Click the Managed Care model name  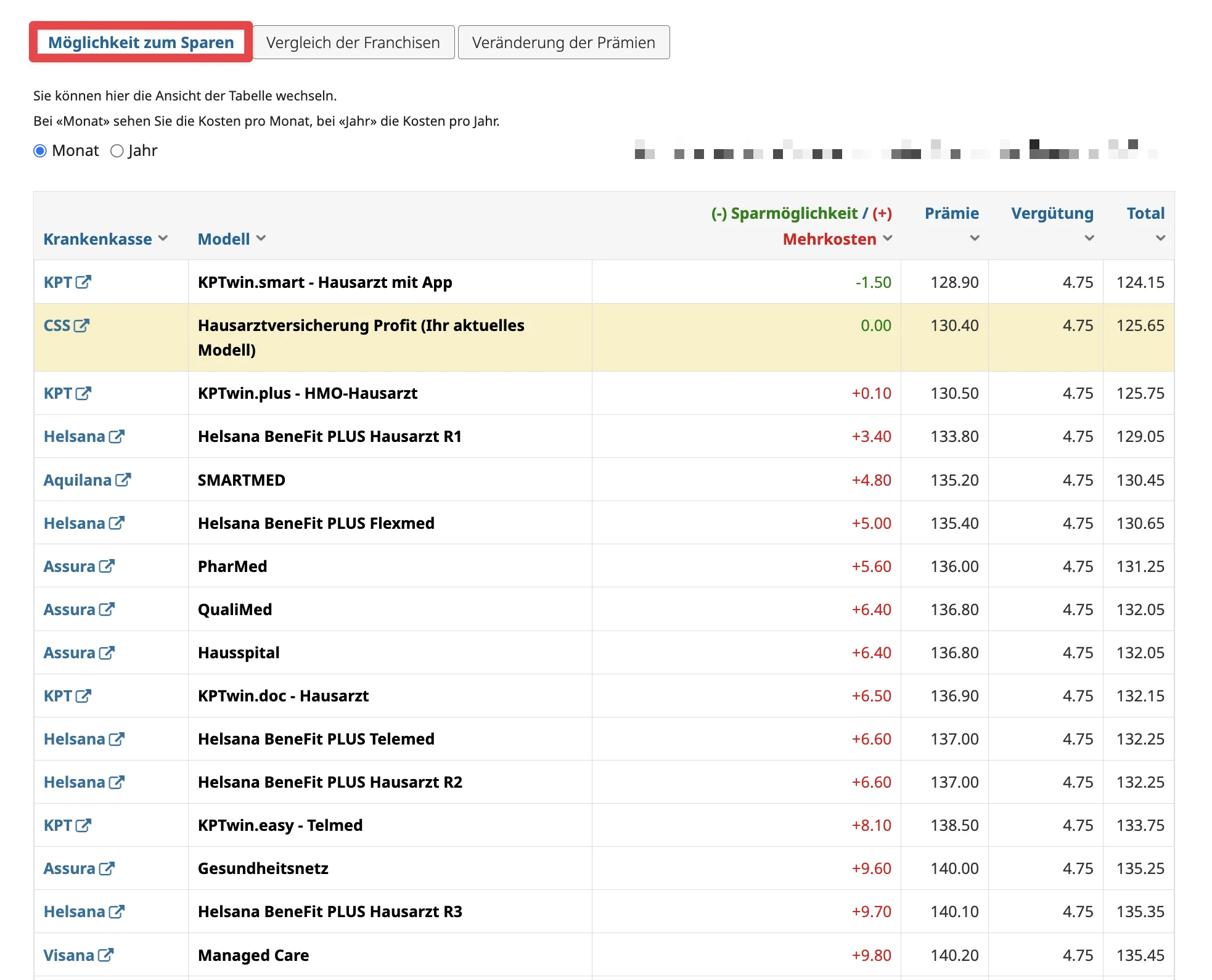[253, 955]
